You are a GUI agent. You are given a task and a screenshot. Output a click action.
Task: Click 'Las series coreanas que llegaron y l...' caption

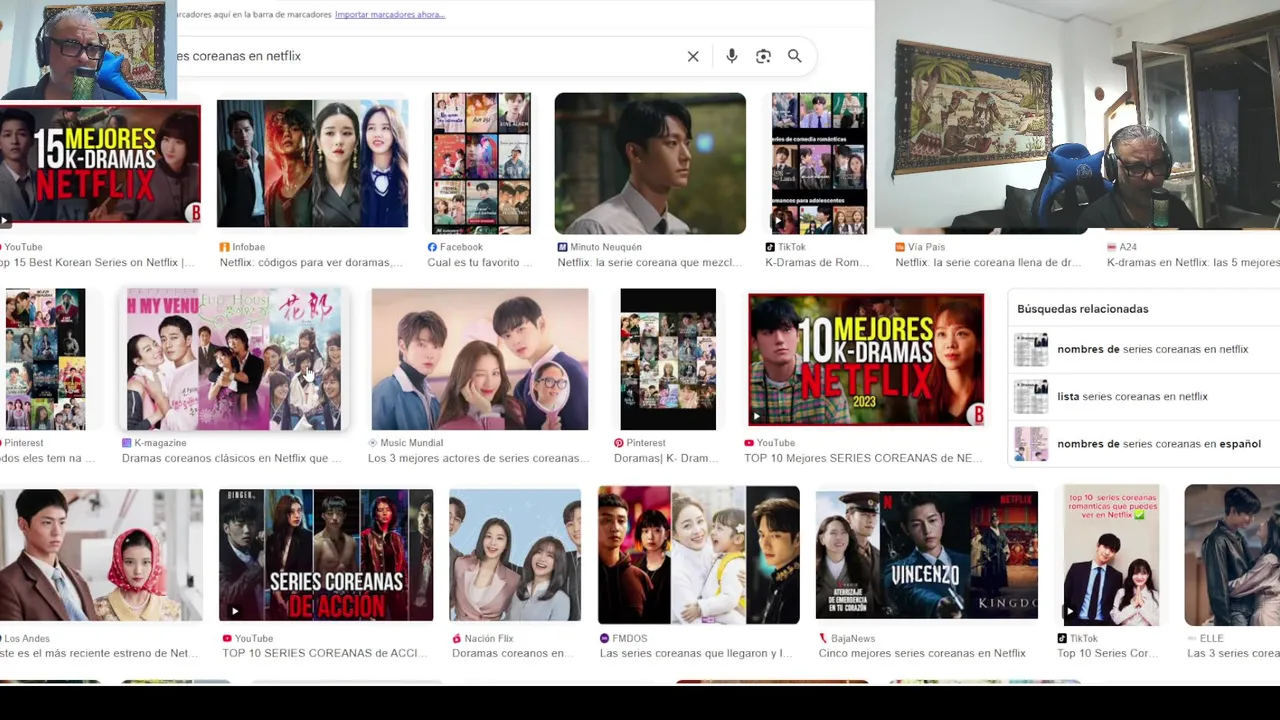pyautogui.click(x=696, y=653)
